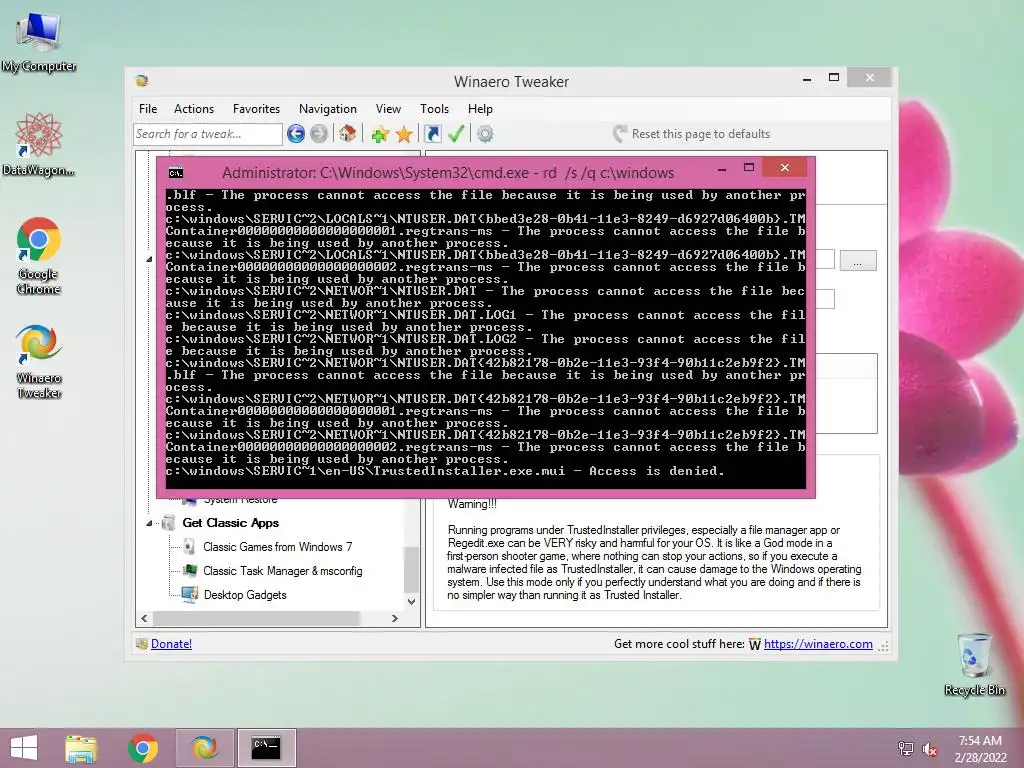Open File Explorer from the taskbar
Screen dimensions: 1024x768
[81, 748]
